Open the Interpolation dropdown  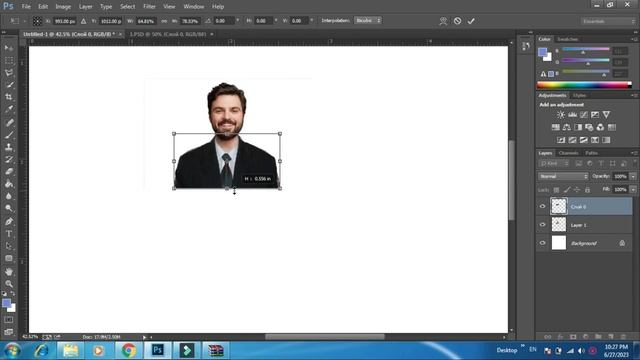(368, 20)
